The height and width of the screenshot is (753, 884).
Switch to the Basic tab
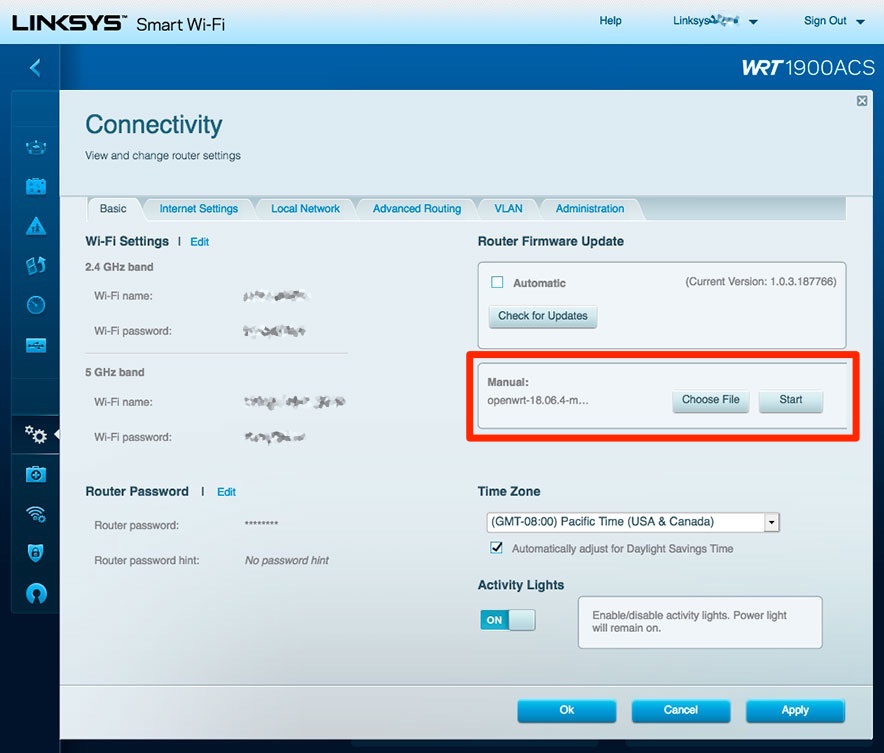tap(113, 209)
